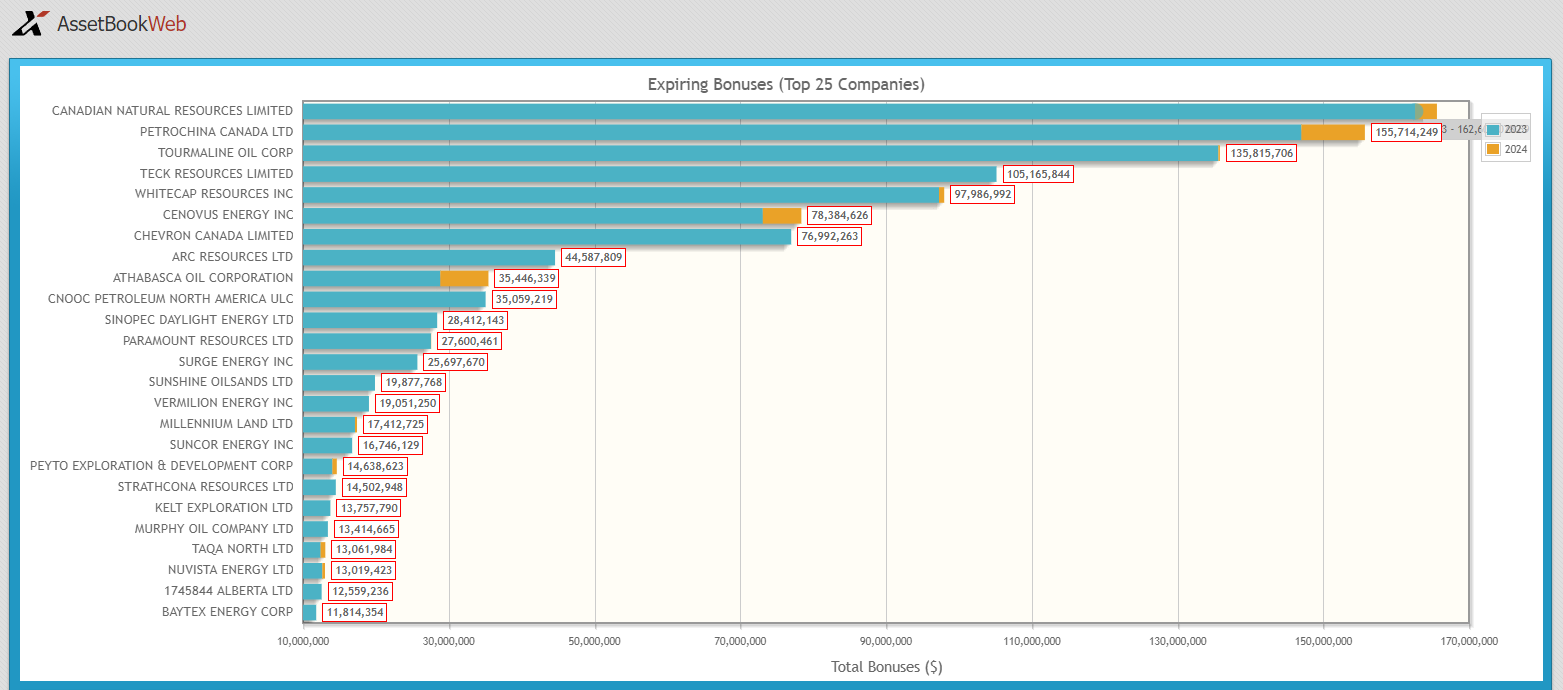Click the 155,714,249 value label

[x=1406, y=132]
